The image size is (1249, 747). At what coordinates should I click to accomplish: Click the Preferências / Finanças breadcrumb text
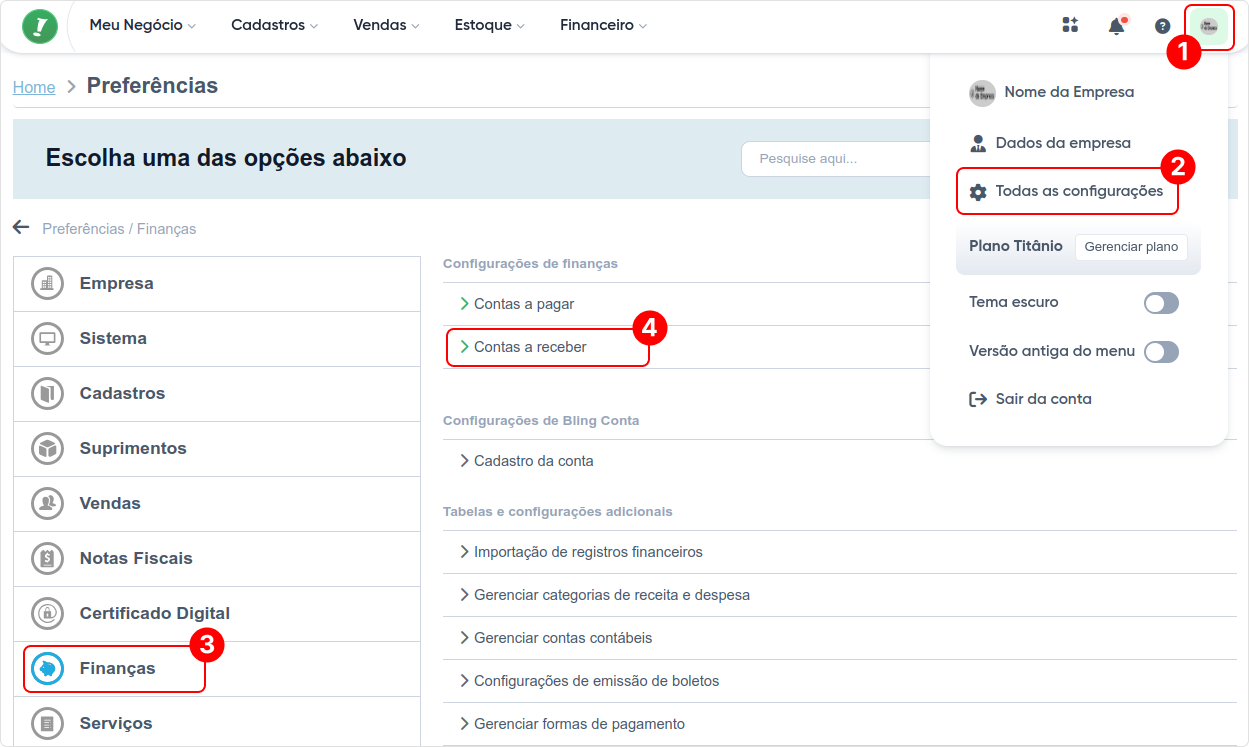(119, 229)
